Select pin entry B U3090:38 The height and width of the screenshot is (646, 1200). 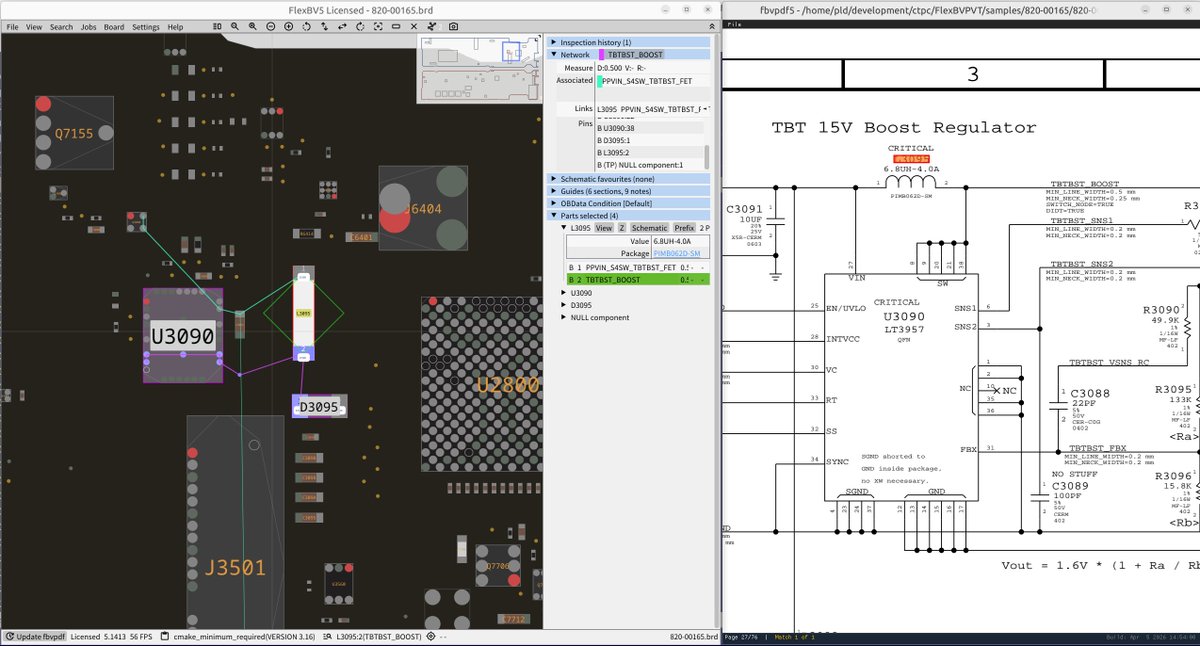tap(650, 128)
